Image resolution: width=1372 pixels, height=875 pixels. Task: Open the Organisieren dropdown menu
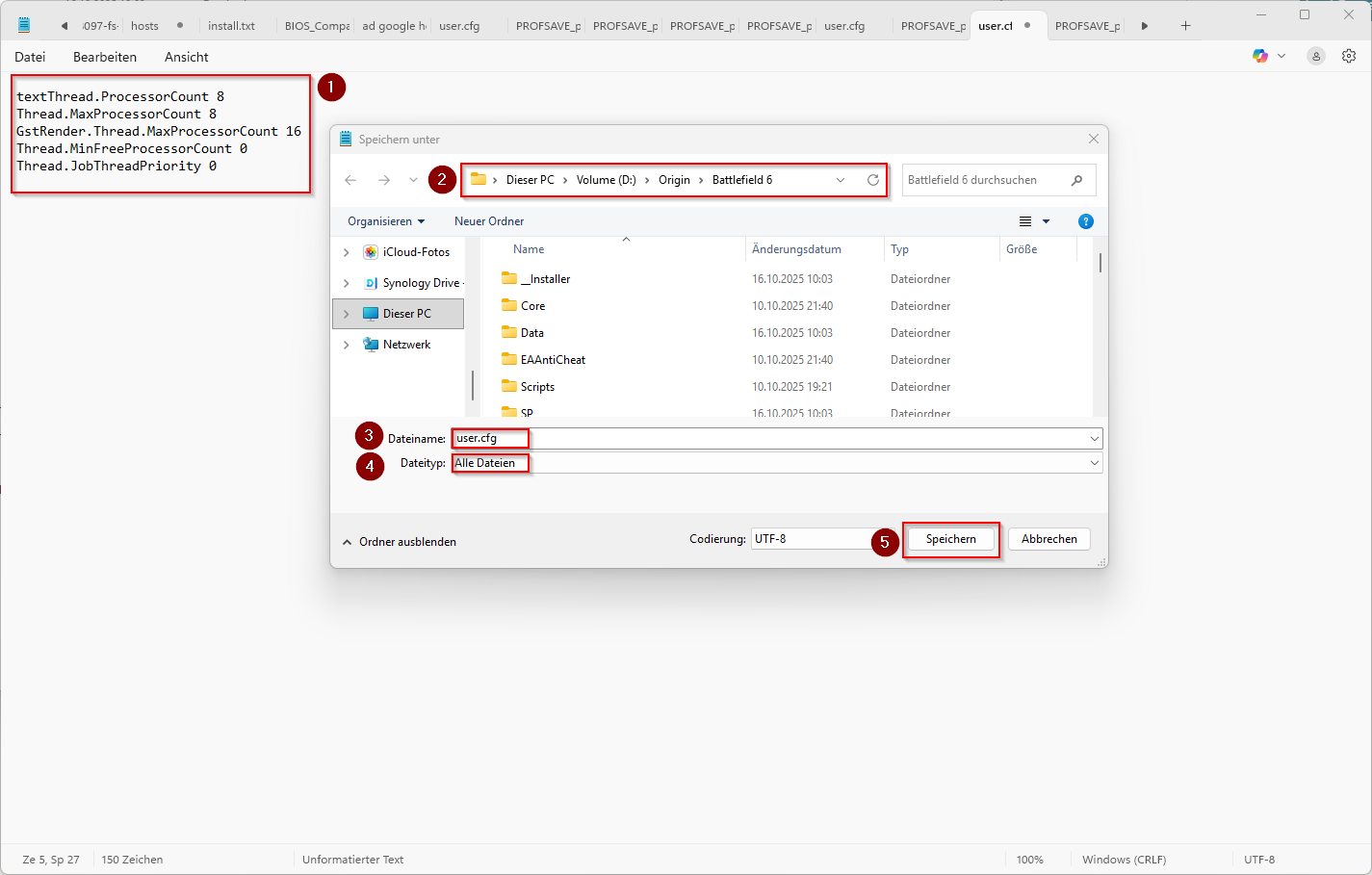point(385,221)
